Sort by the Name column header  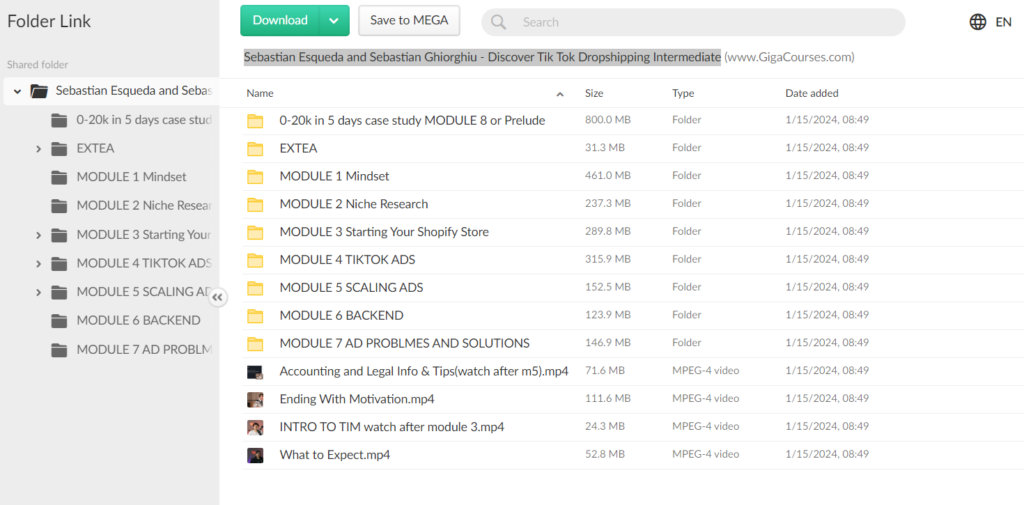point(260,93)
